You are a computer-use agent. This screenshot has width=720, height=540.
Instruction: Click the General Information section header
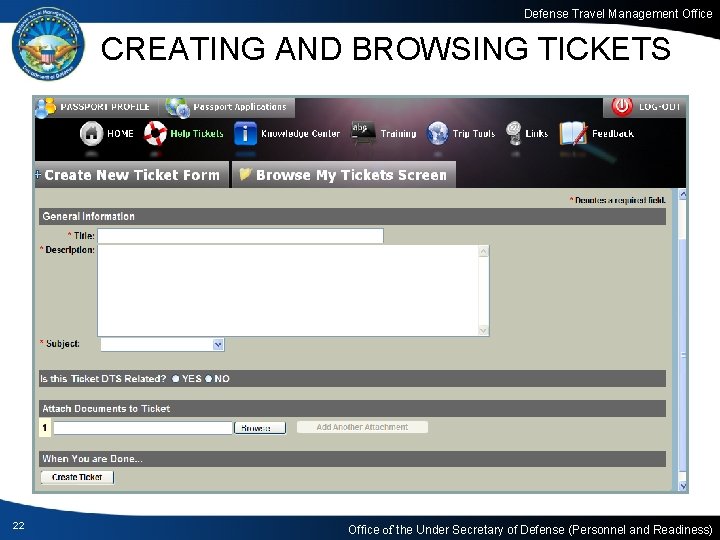click(352, 216)
